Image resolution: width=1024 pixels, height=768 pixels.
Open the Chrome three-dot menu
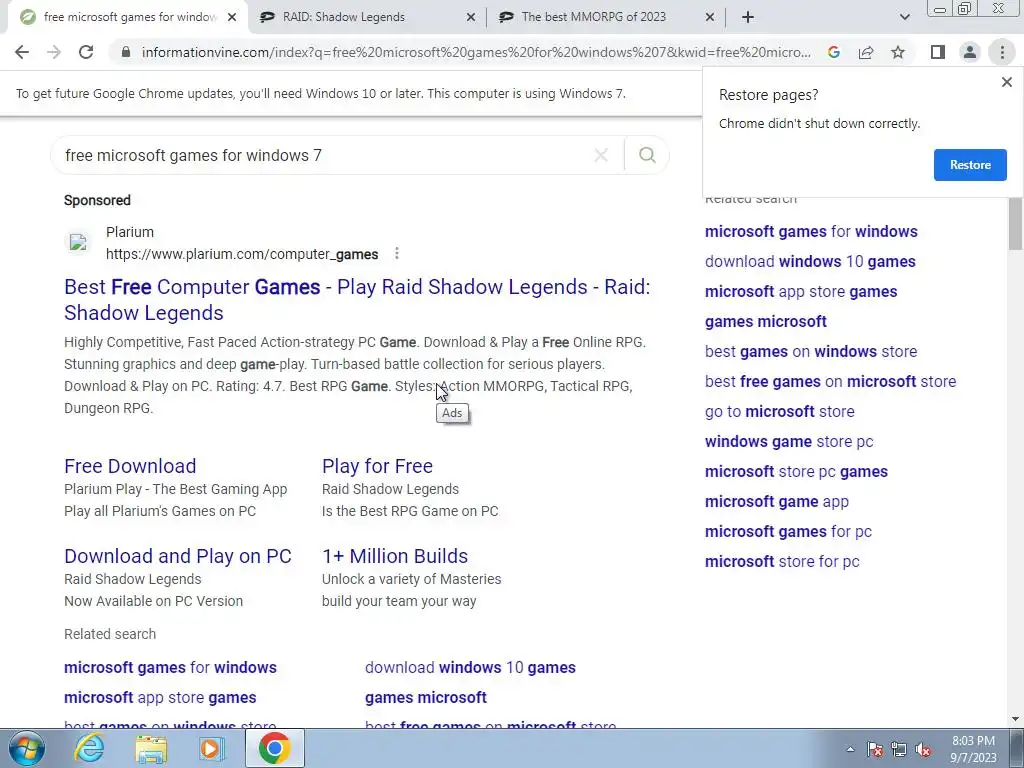click(1002, 52)
